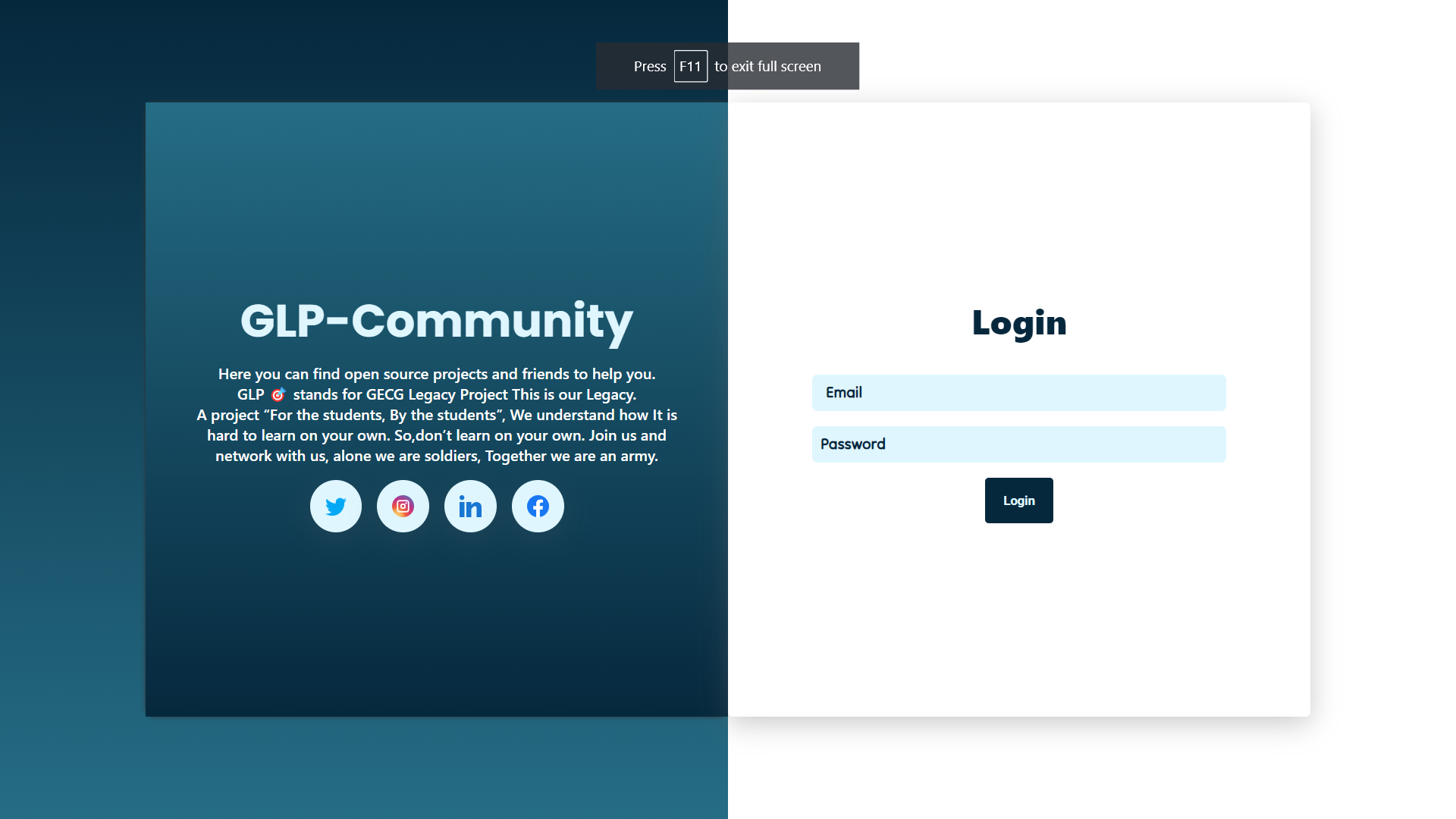Click the 'GECG Legacy Project' text
The width and height of the screenshot is (1456, 819).
tap(437, 395)
